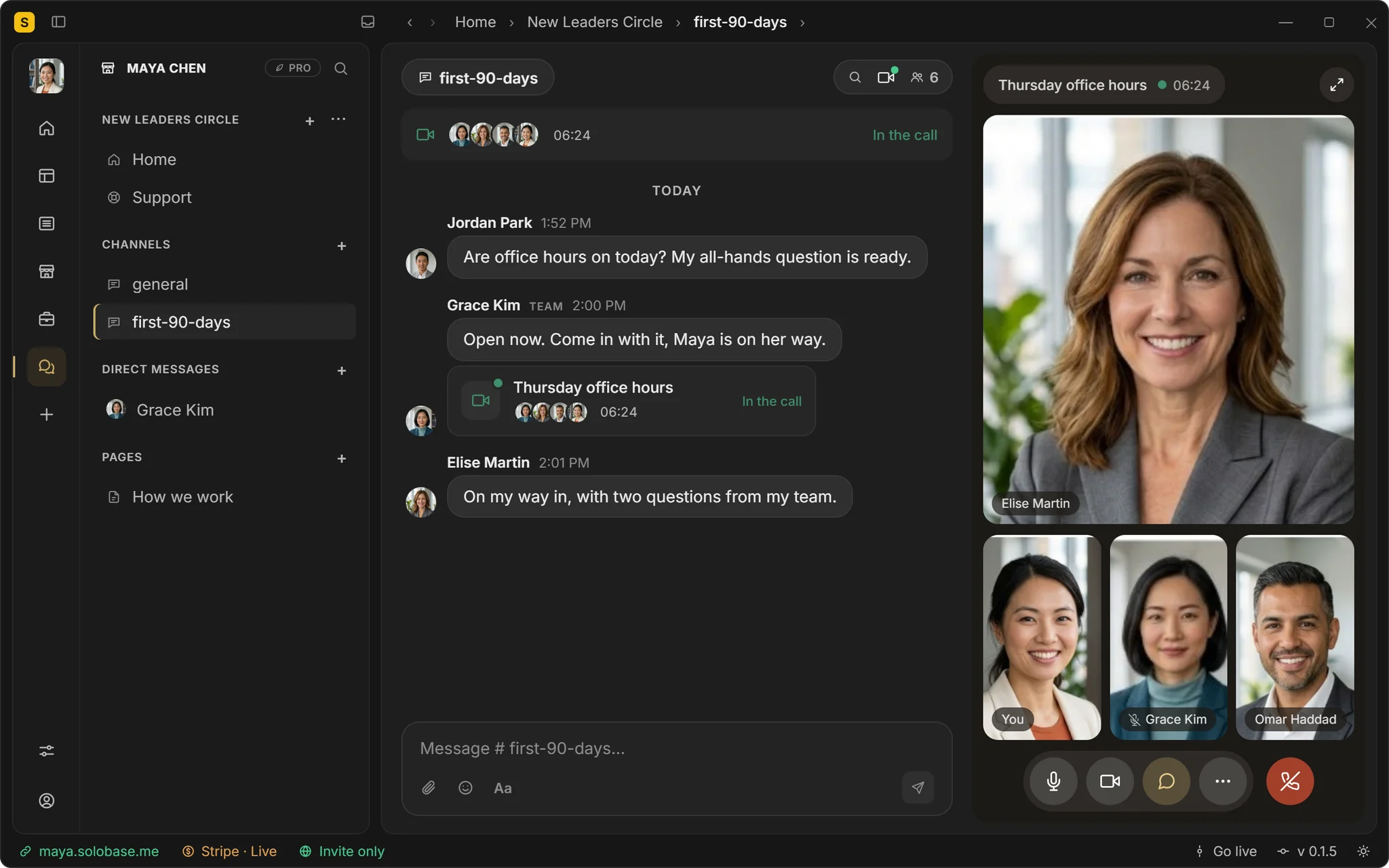Search within first-90-days channel

[855, 77]
